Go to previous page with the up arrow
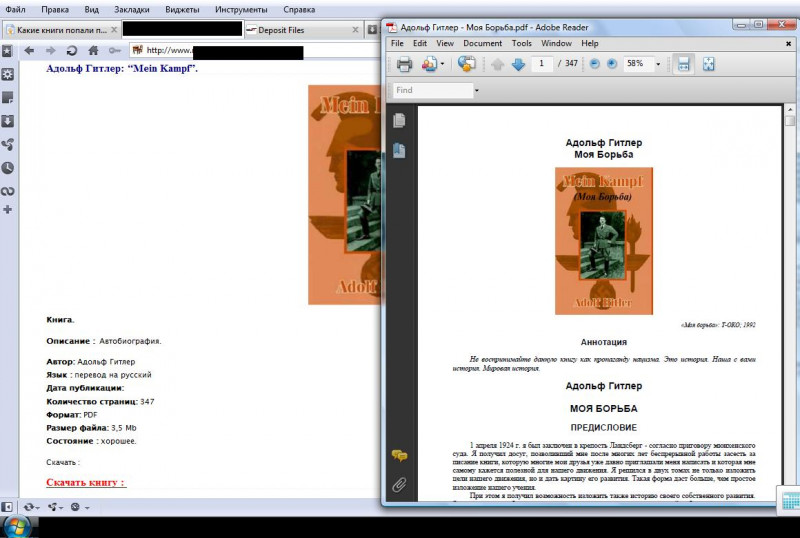Viewport: 800px width, 538px height. click(498, 64)
